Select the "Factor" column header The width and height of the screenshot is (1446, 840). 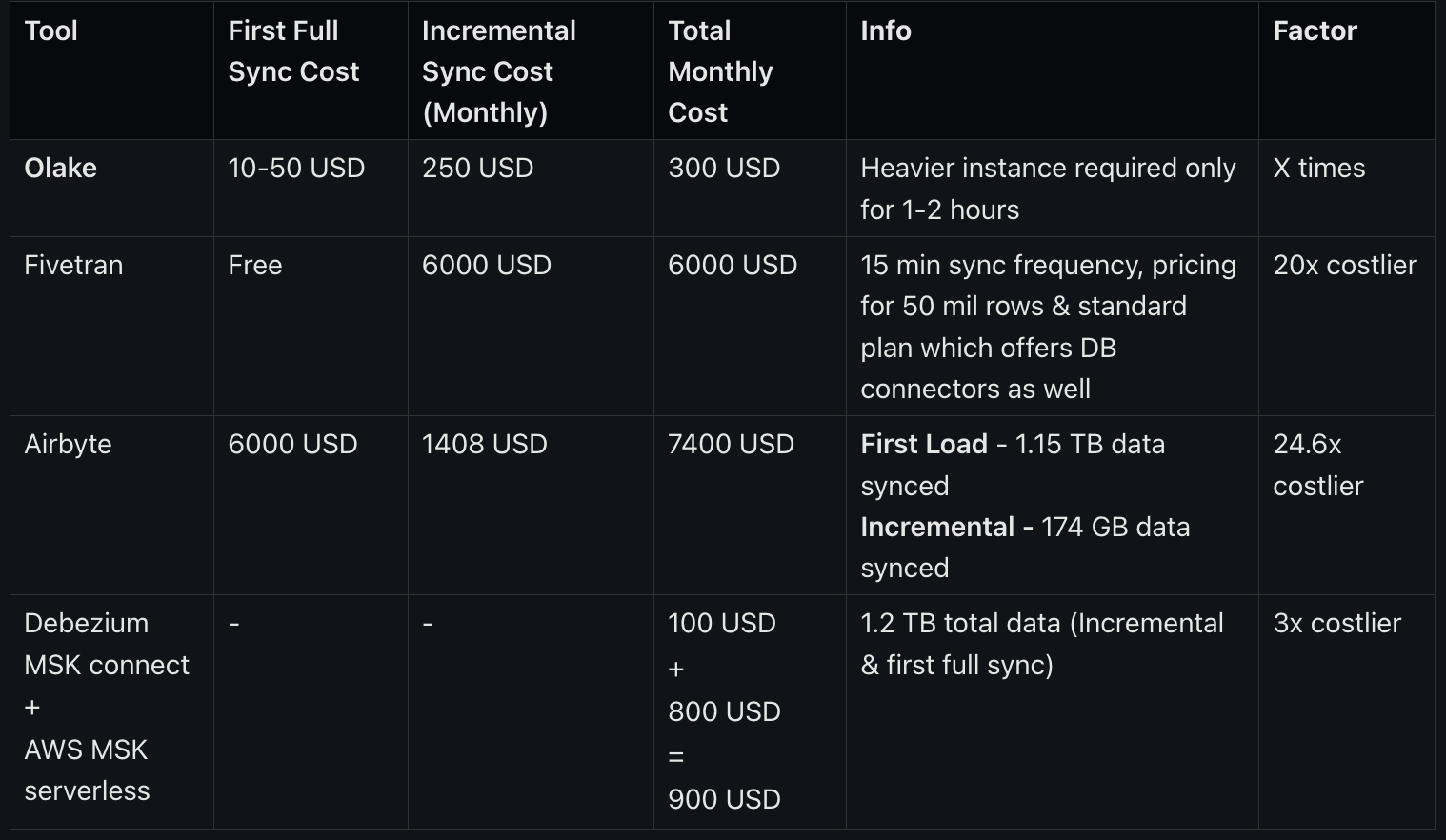pyautogui.click(x=1315, y=31)
